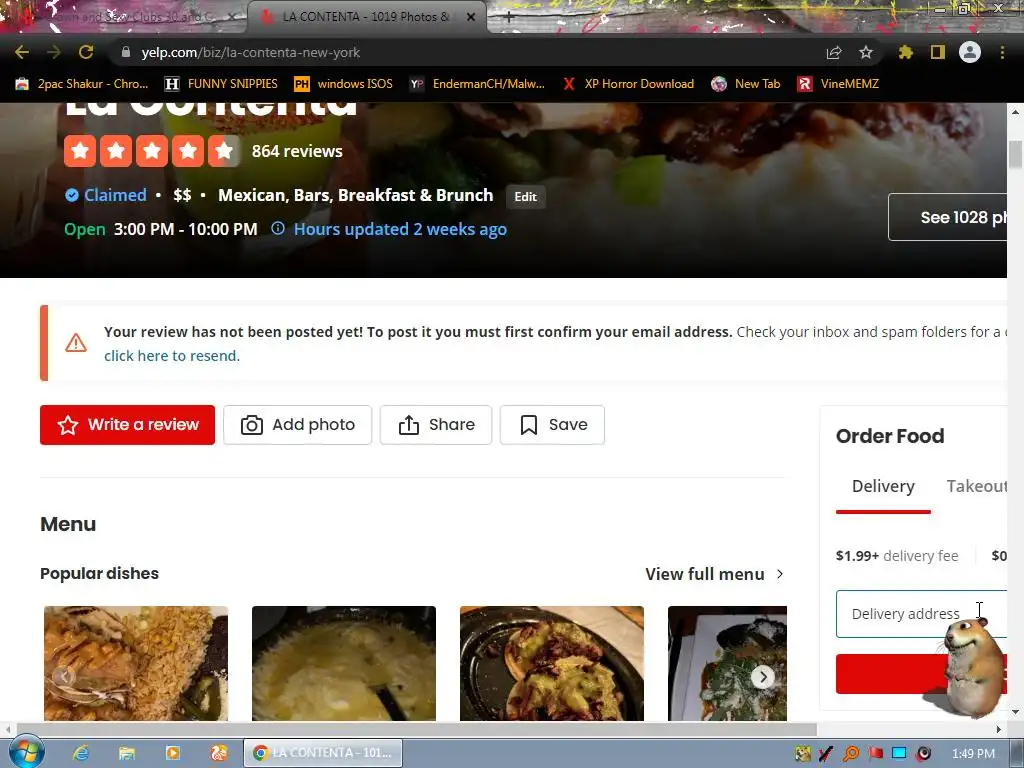
Task: Open the New Tab bookmark
Action: (746, 84)
